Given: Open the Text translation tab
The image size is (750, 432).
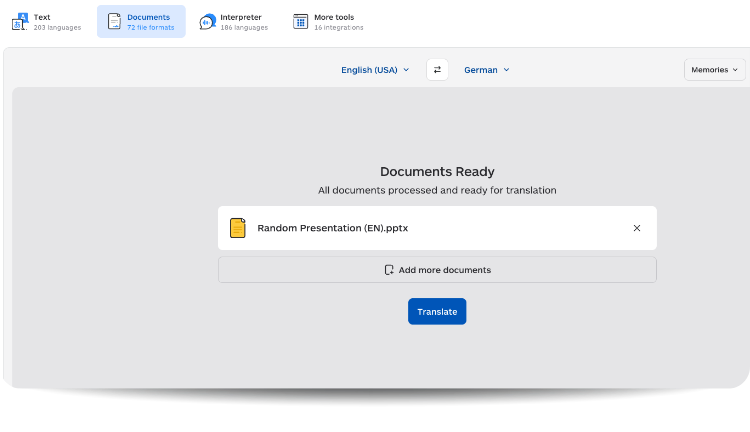Looking at the screenshot, I should click(x=46, y=22).
